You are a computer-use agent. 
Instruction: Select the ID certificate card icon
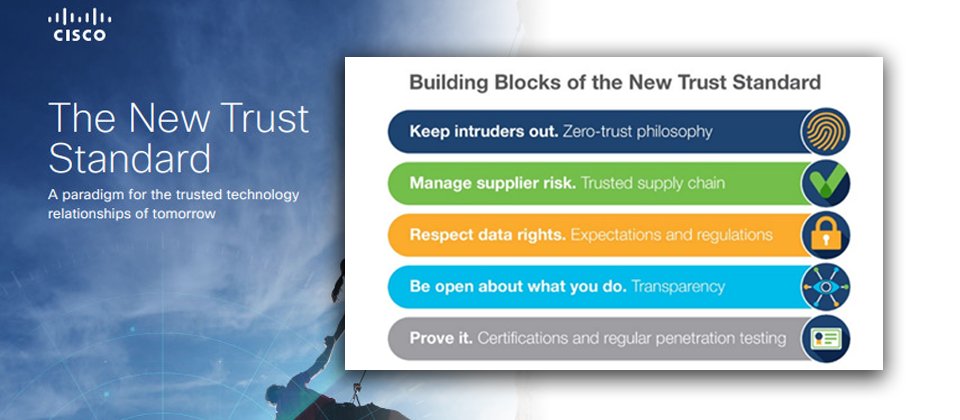[825, 339]
